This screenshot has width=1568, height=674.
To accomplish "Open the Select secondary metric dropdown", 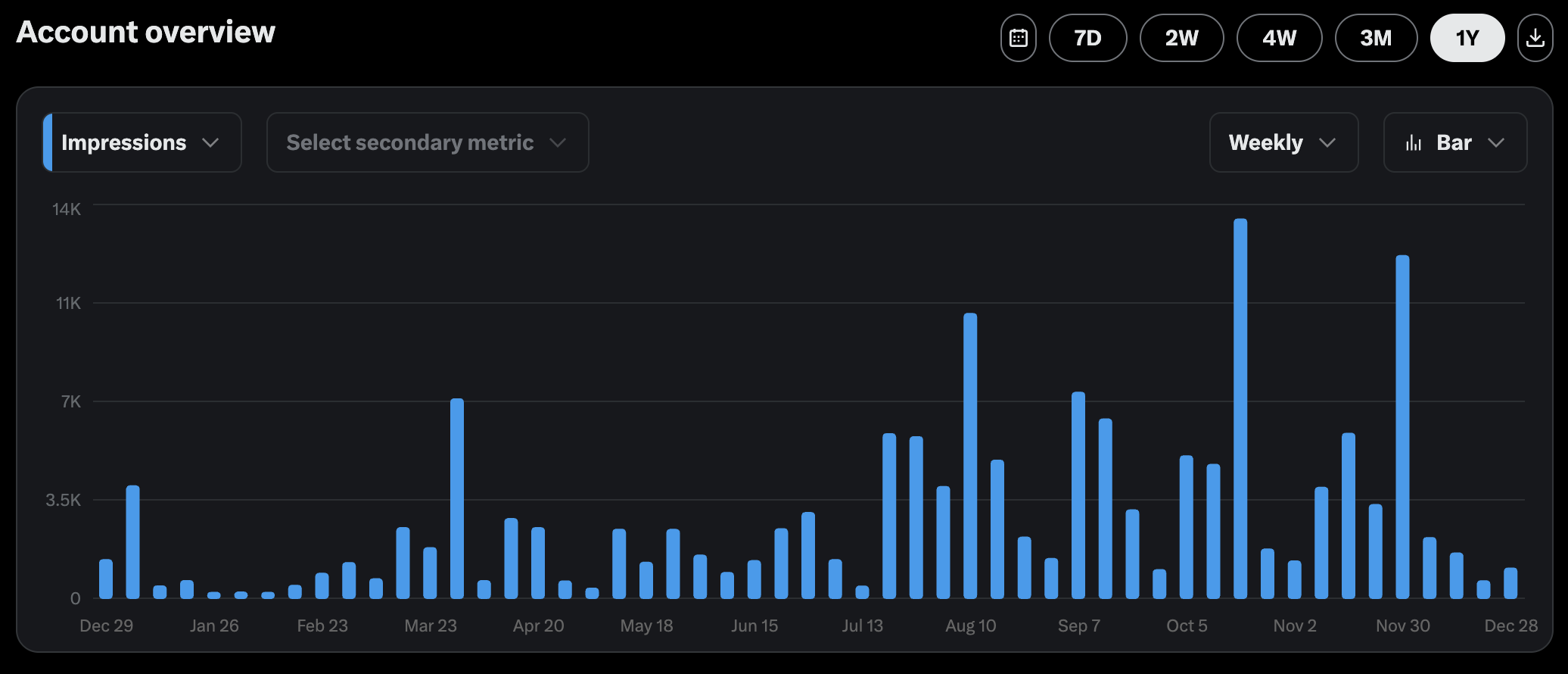I will pos(427,142).
